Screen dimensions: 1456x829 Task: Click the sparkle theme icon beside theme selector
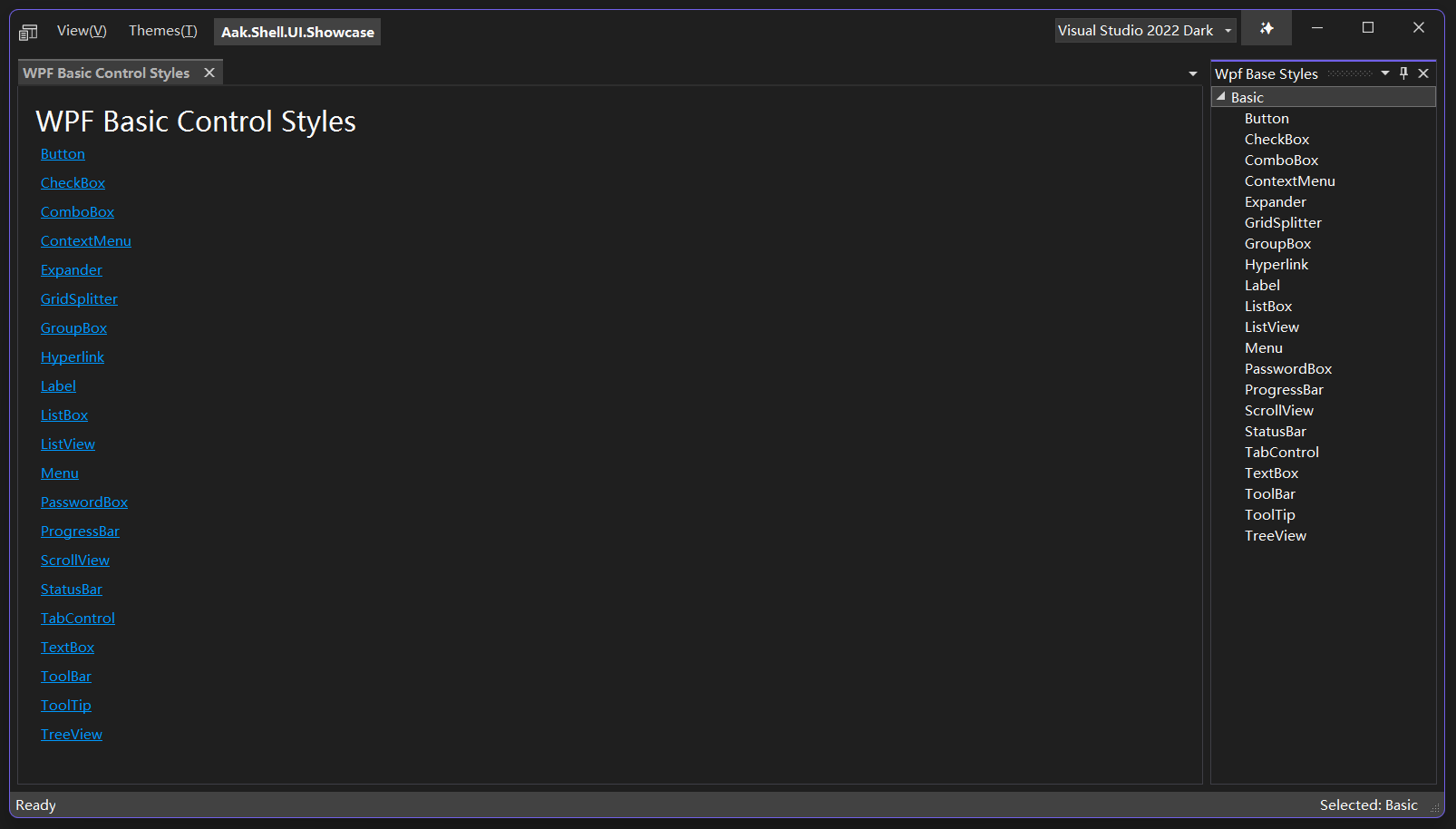click(x=1266, y=27)
